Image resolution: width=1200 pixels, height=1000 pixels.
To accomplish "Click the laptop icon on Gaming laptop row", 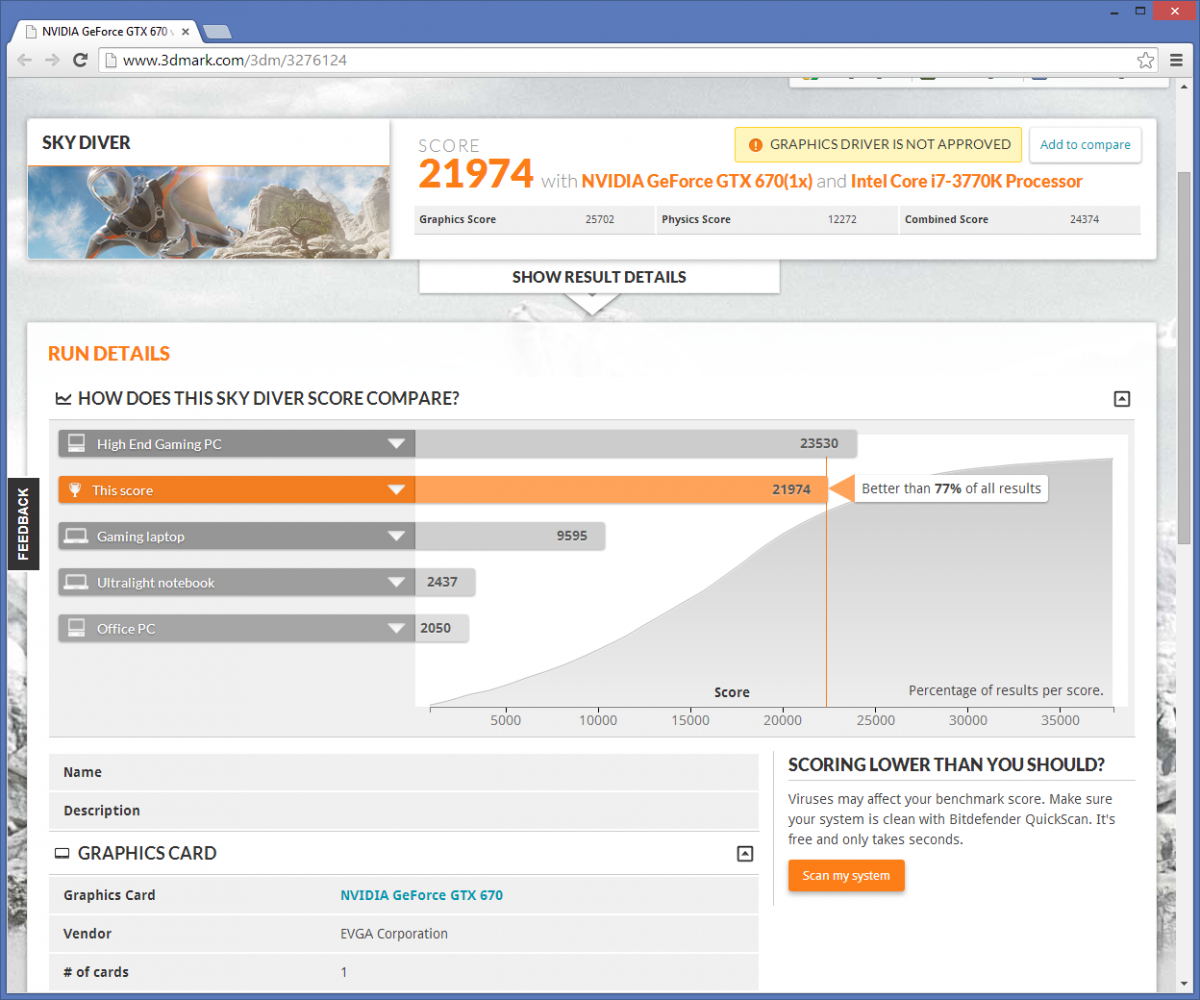I will [76, 536].
